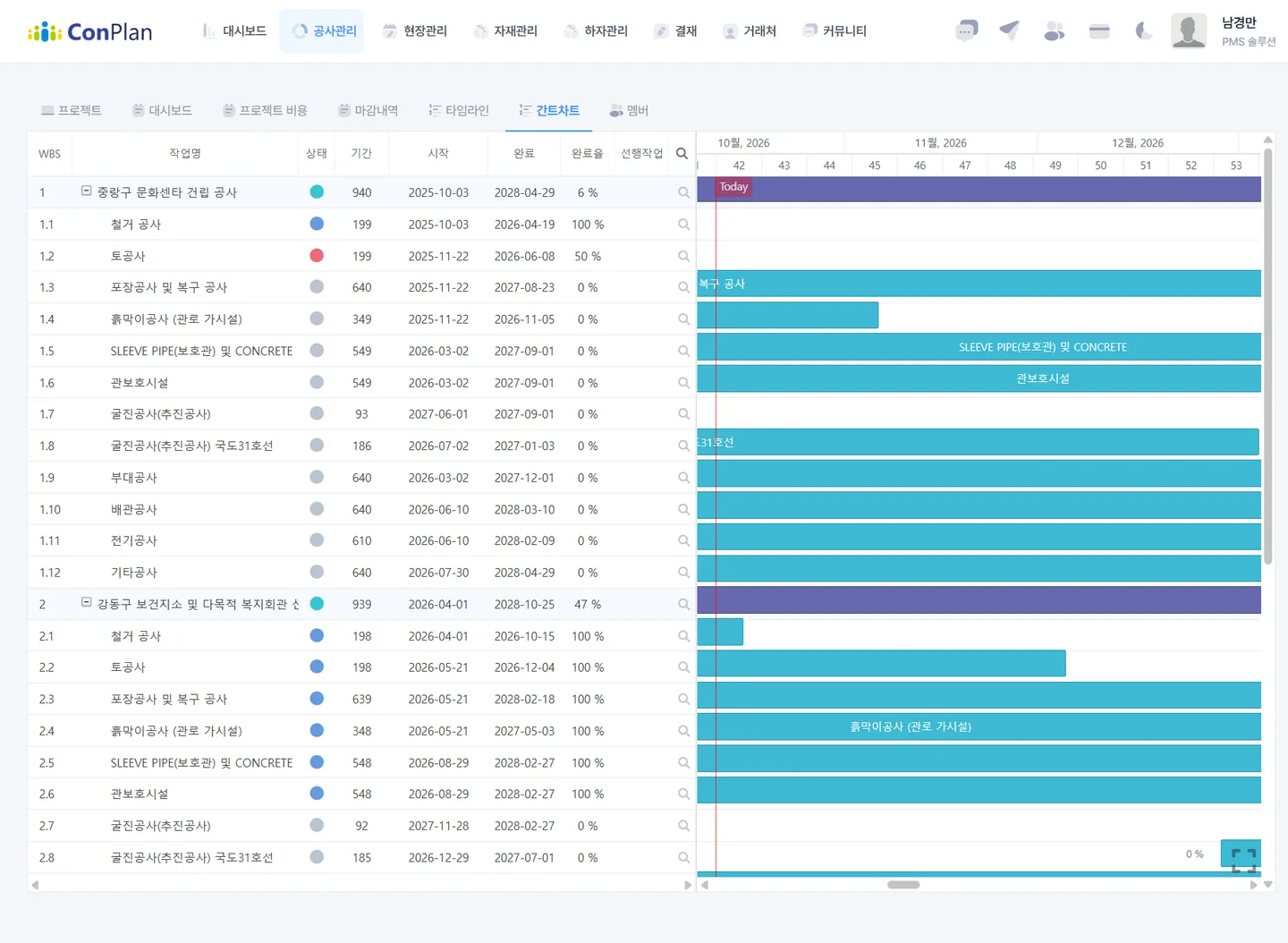This screenshot has width=1288, height=943.
Task: Switch to the 타임라인 tab
Action: (x=458, y=110)
